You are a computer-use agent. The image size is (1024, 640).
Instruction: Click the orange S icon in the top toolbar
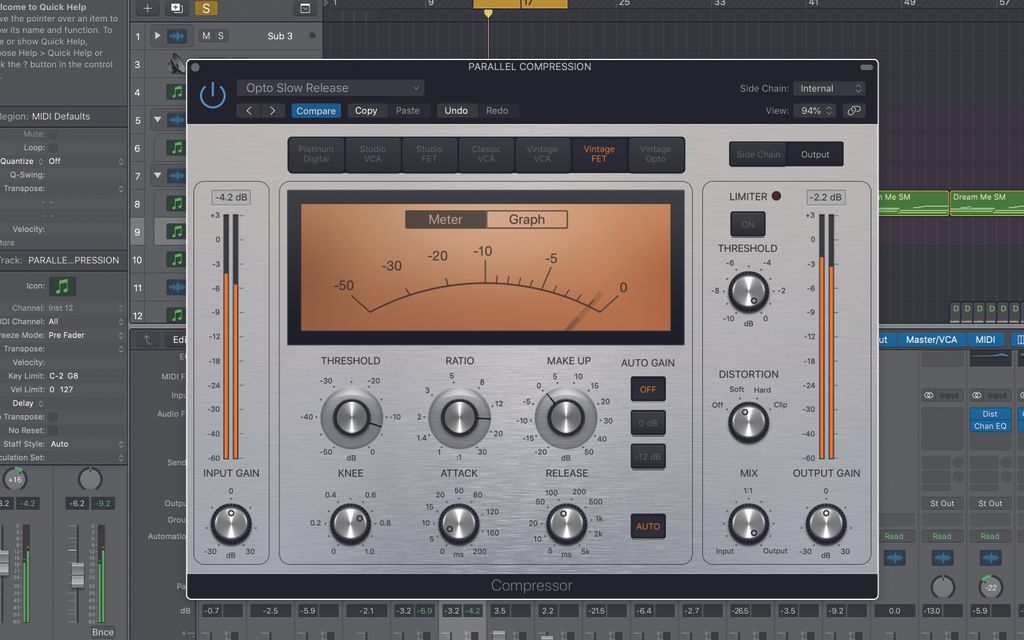[x=206, y=8]
